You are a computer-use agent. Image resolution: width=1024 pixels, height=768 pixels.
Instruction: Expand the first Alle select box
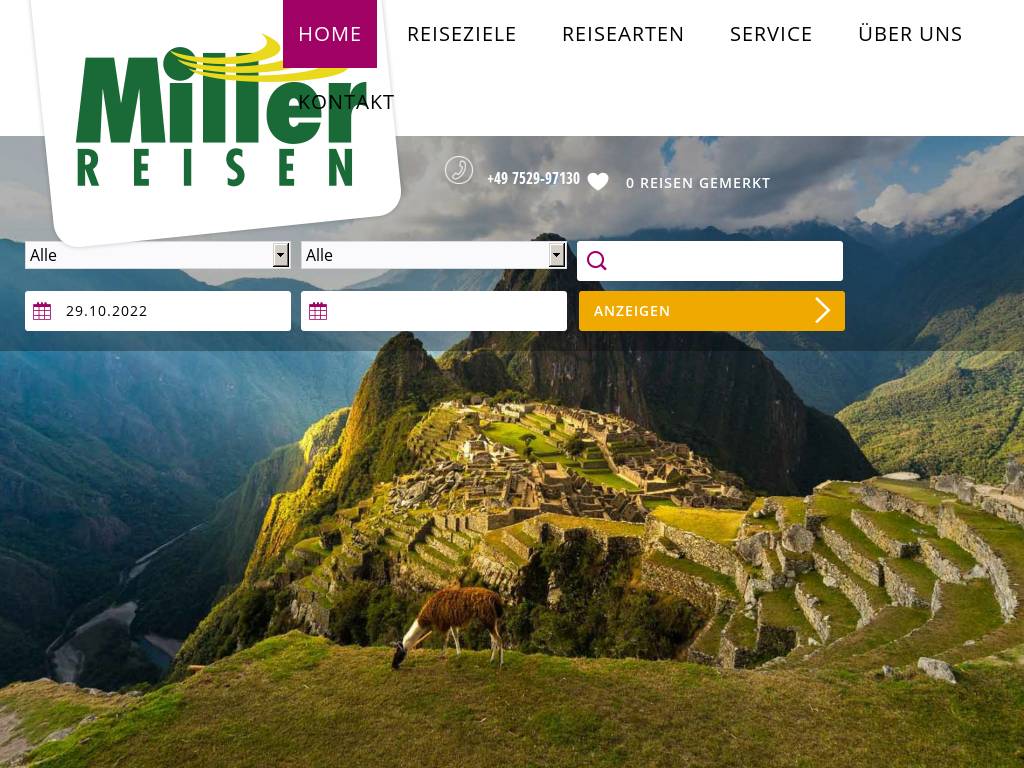pos(157,255)
